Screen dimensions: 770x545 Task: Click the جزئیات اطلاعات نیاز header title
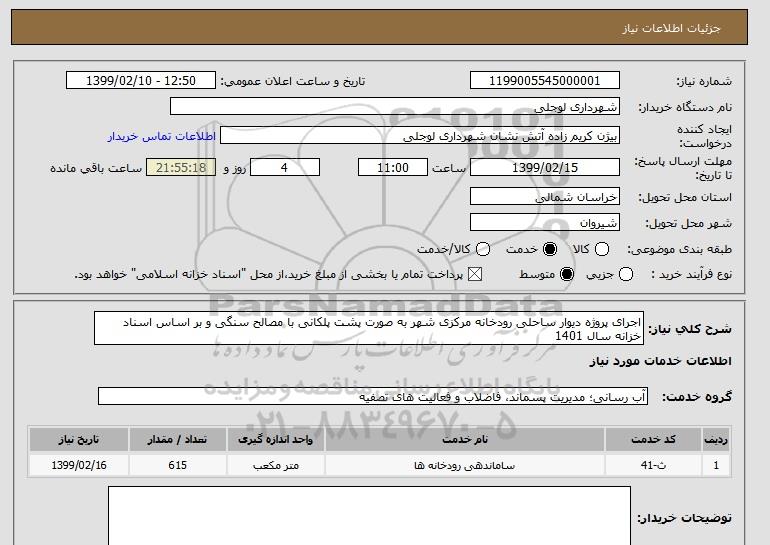(671, 28)
